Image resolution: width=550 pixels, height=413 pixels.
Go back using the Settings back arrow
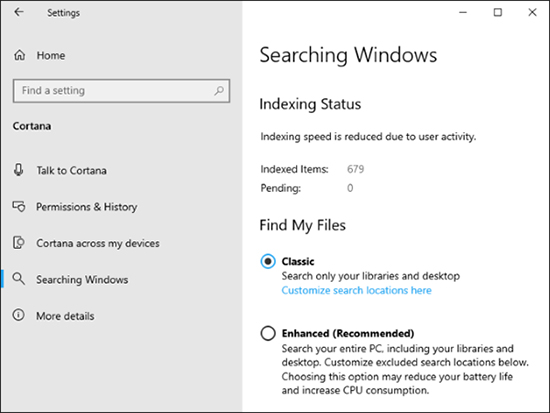click(x=19, y=12)
